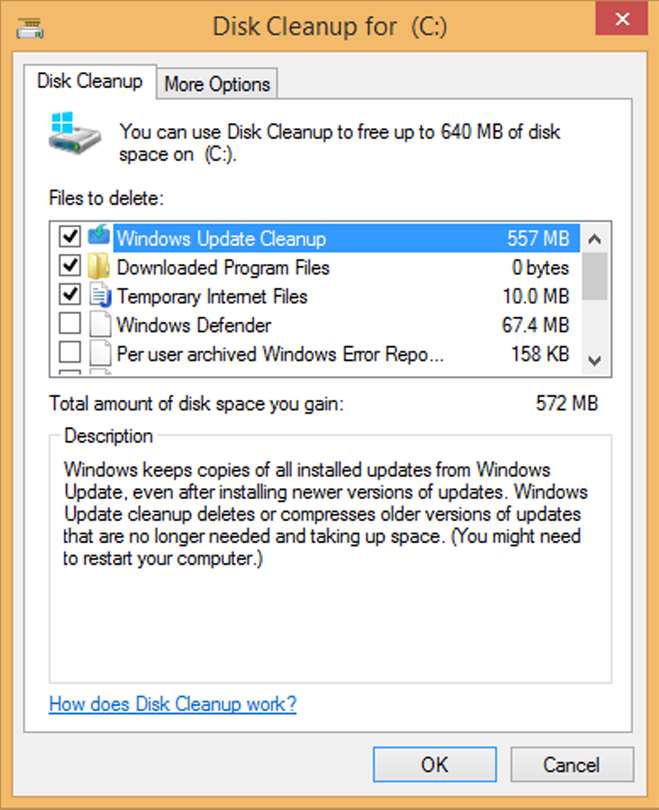
Task: Click the Per user archived Error Report icon
Action: [100, 353]
